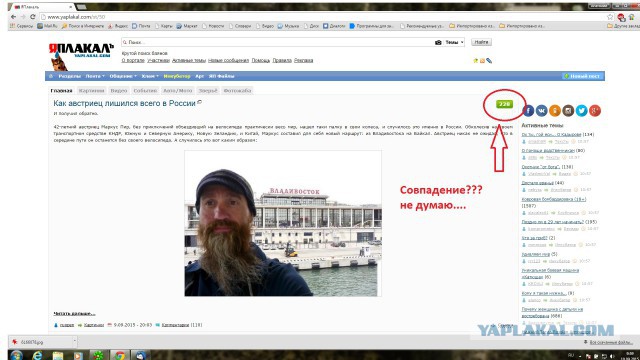Click the home icon in blue navbar
Viewport: 640px width, 360px height.
click(51, 76)
